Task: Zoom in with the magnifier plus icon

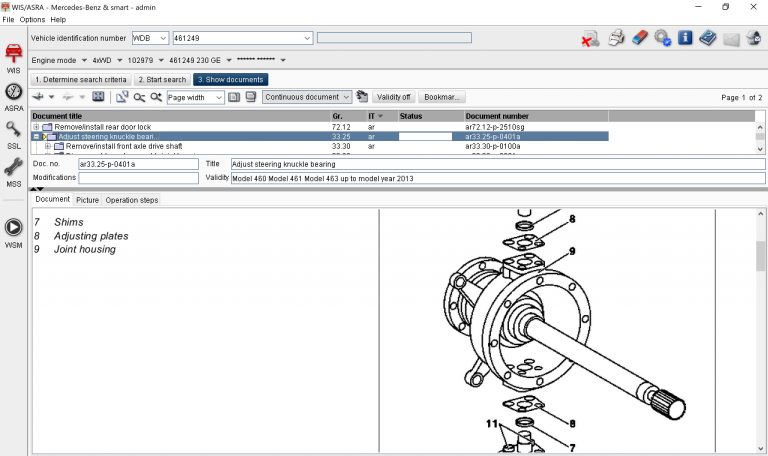Action: pos(156,97)
